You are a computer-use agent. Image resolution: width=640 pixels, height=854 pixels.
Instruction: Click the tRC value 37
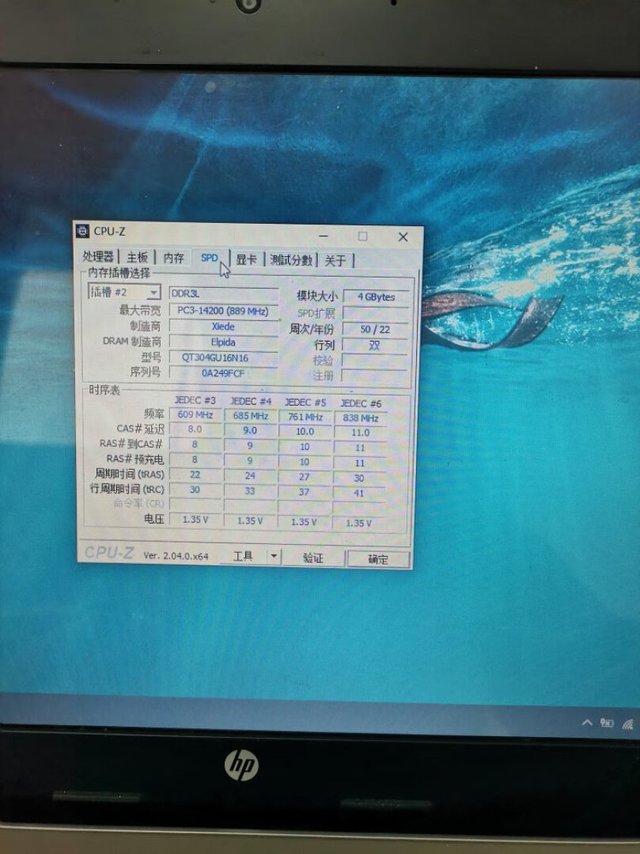pyautogui.click(x=304, y=492)
